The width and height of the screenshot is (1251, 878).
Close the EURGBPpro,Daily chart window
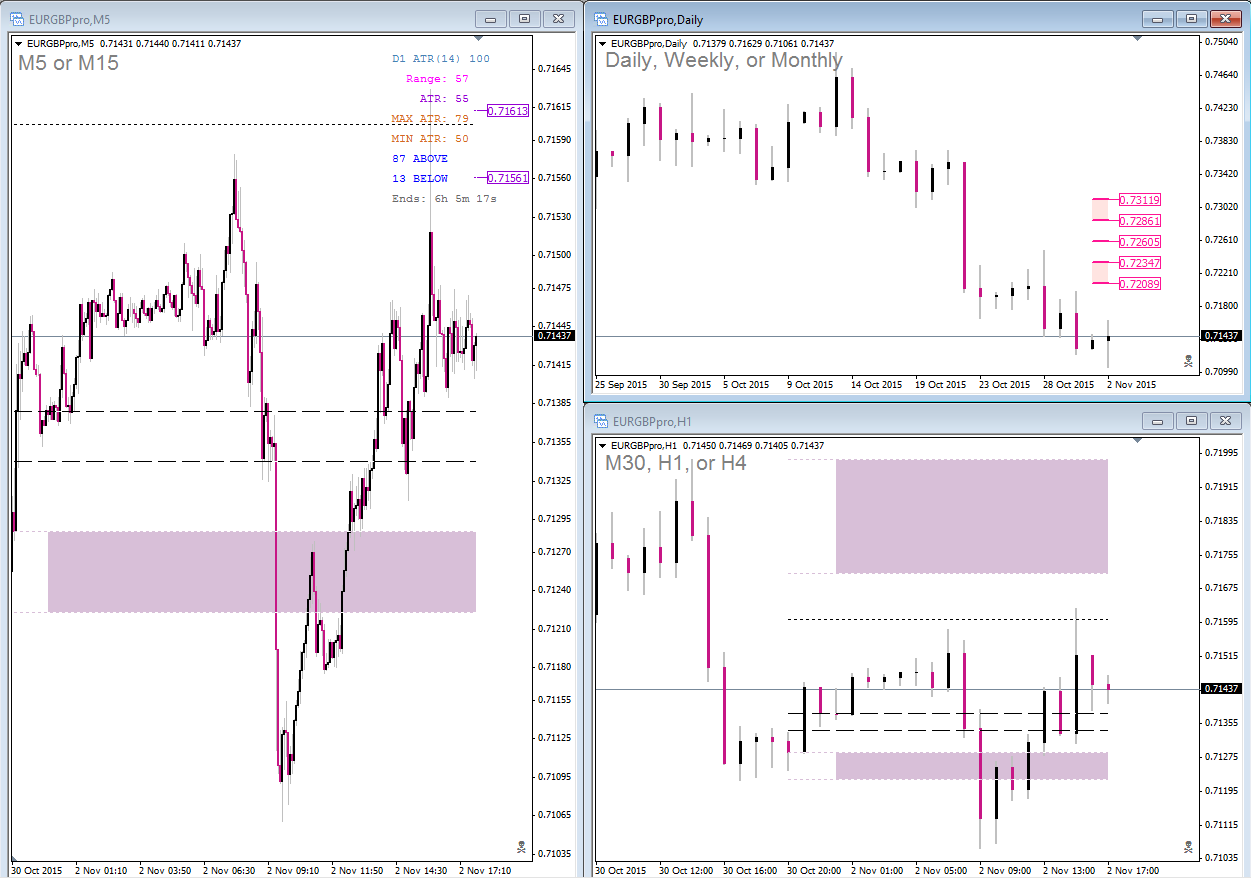1225,18
